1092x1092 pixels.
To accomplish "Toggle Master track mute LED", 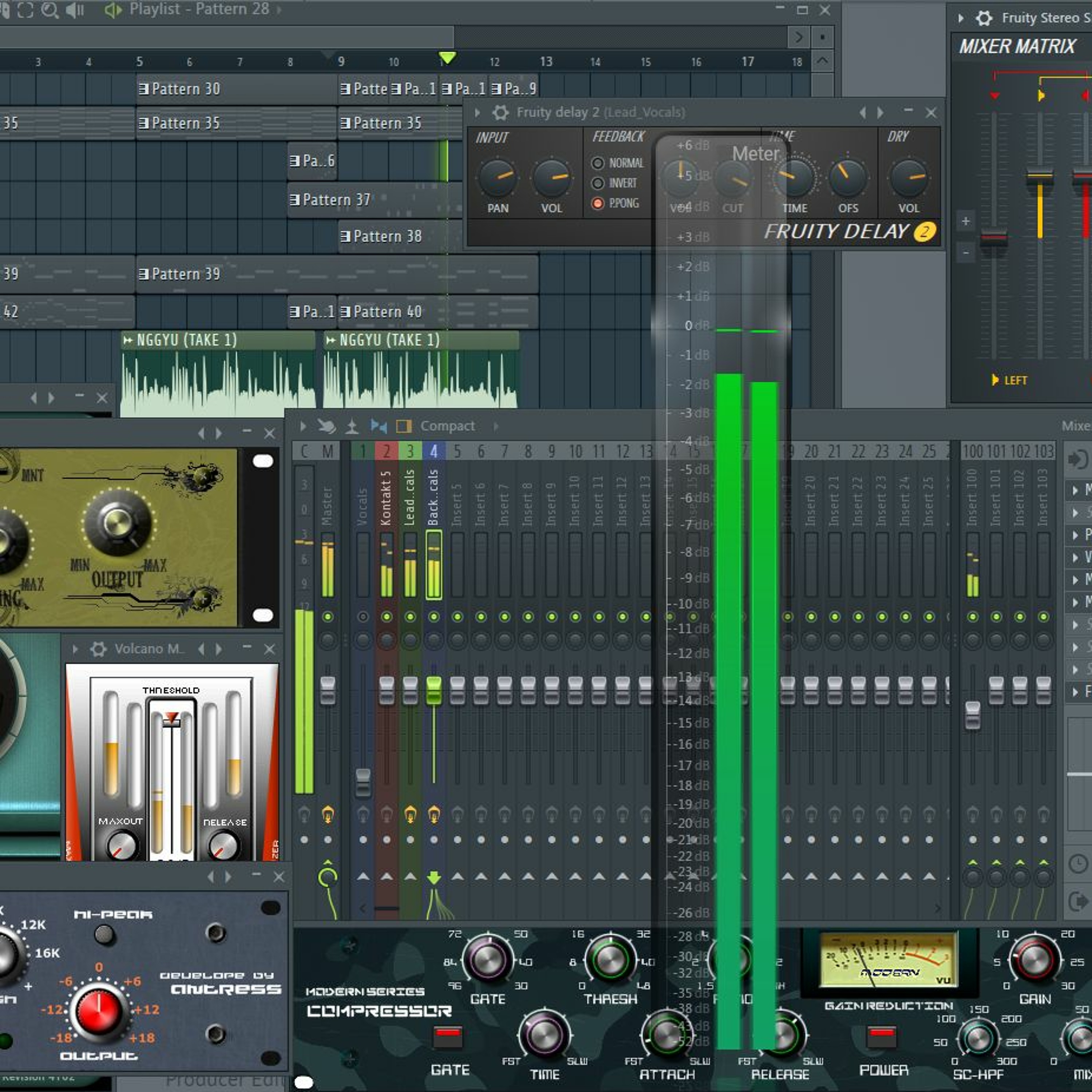I will pos(328,617).
